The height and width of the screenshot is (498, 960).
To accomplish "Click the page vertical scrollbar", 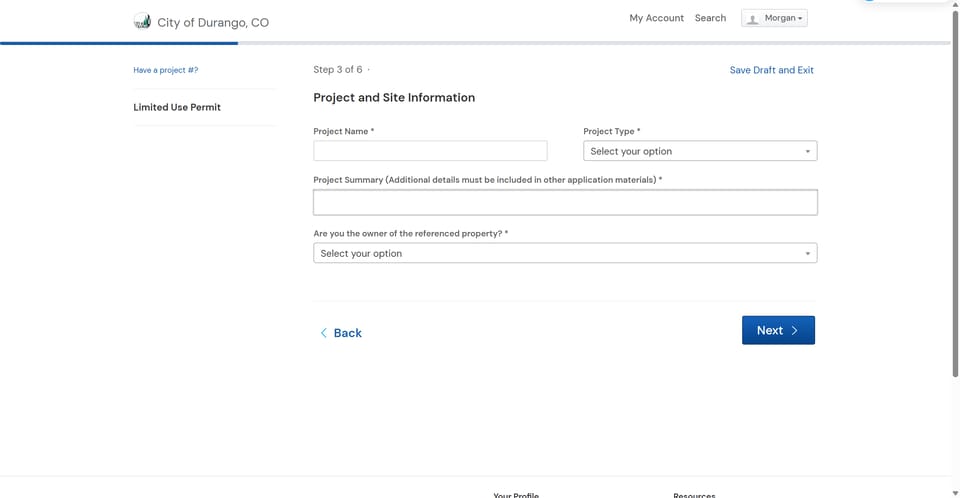I will pos(955,193).
